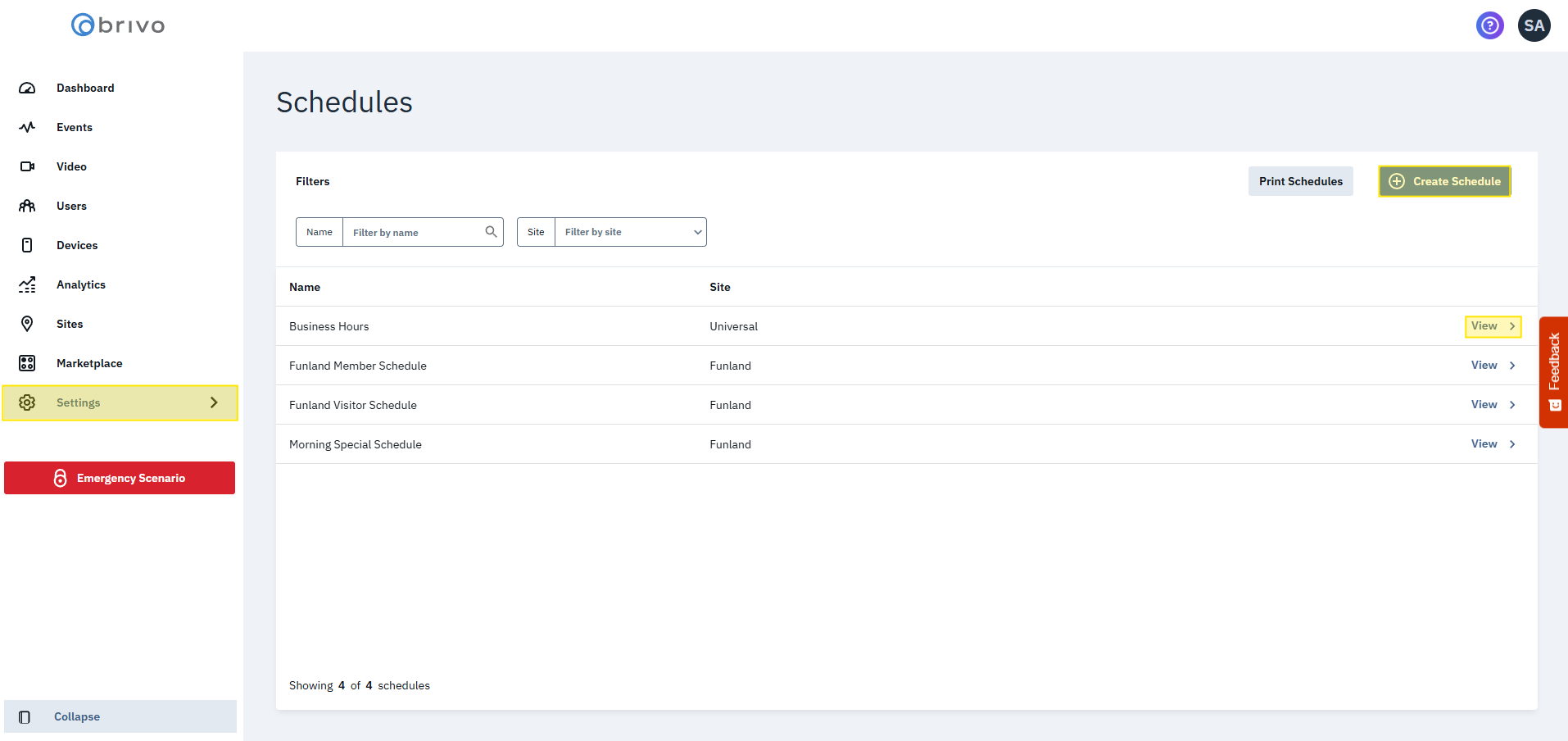Collapse the sidebar navigation
1568x741 pixels.
[76, 716]
